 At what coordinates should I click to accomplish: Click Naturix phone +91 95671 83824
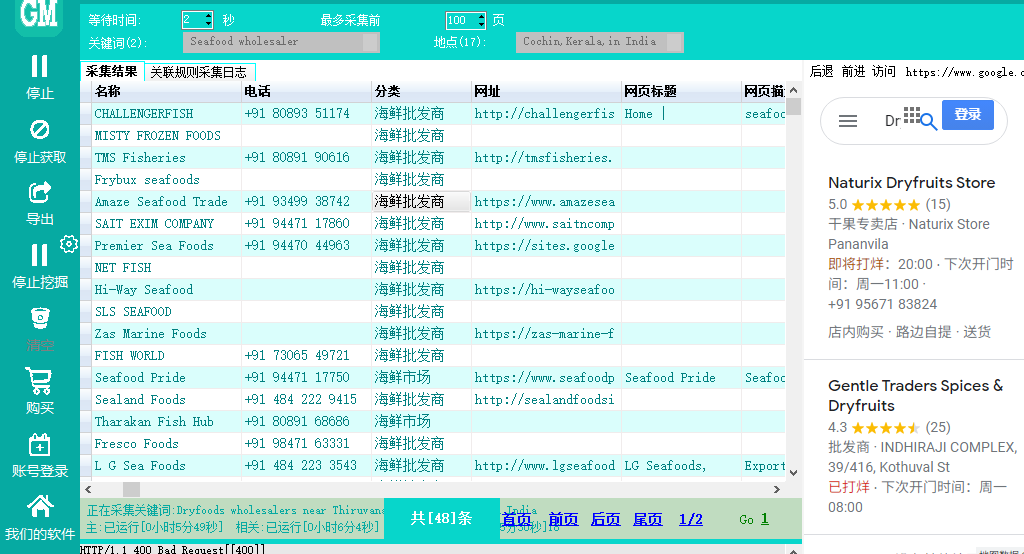[x=882, y=304]
